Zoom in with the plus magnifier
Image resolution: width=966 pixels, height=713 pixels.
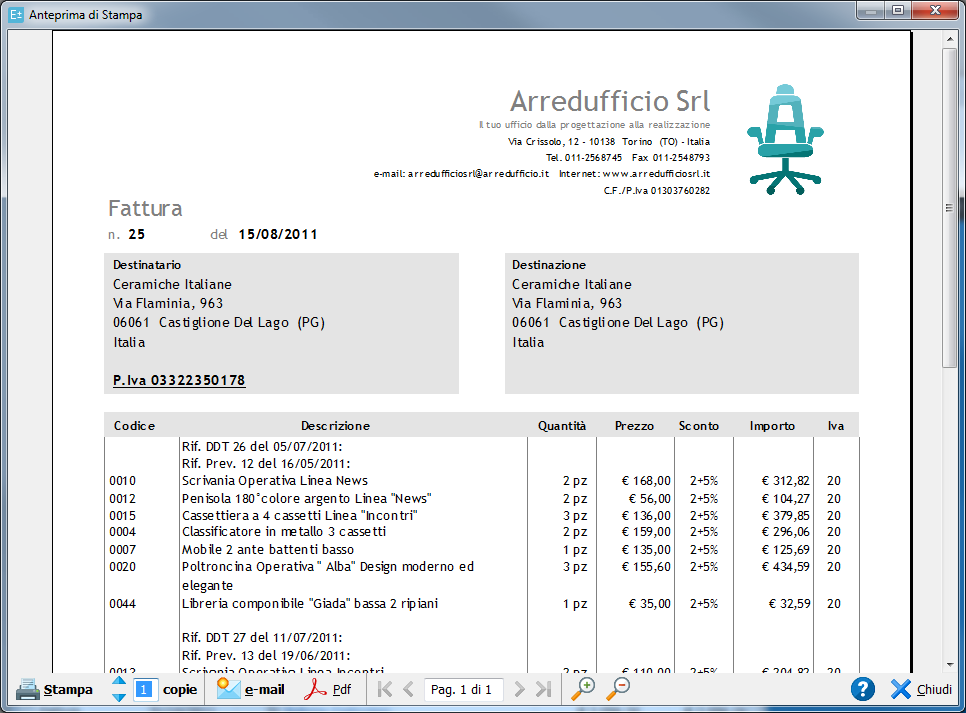pyautogui.click(x=583, y=688)
